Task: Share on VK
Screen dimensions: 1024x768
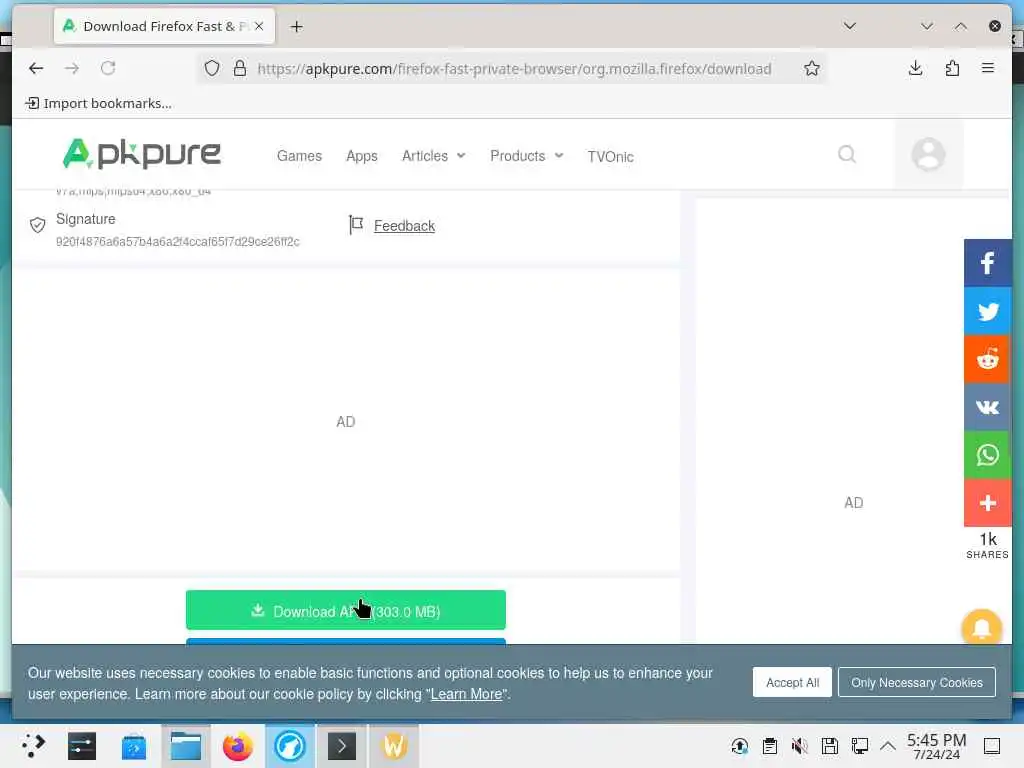Action: pos(987,407)
